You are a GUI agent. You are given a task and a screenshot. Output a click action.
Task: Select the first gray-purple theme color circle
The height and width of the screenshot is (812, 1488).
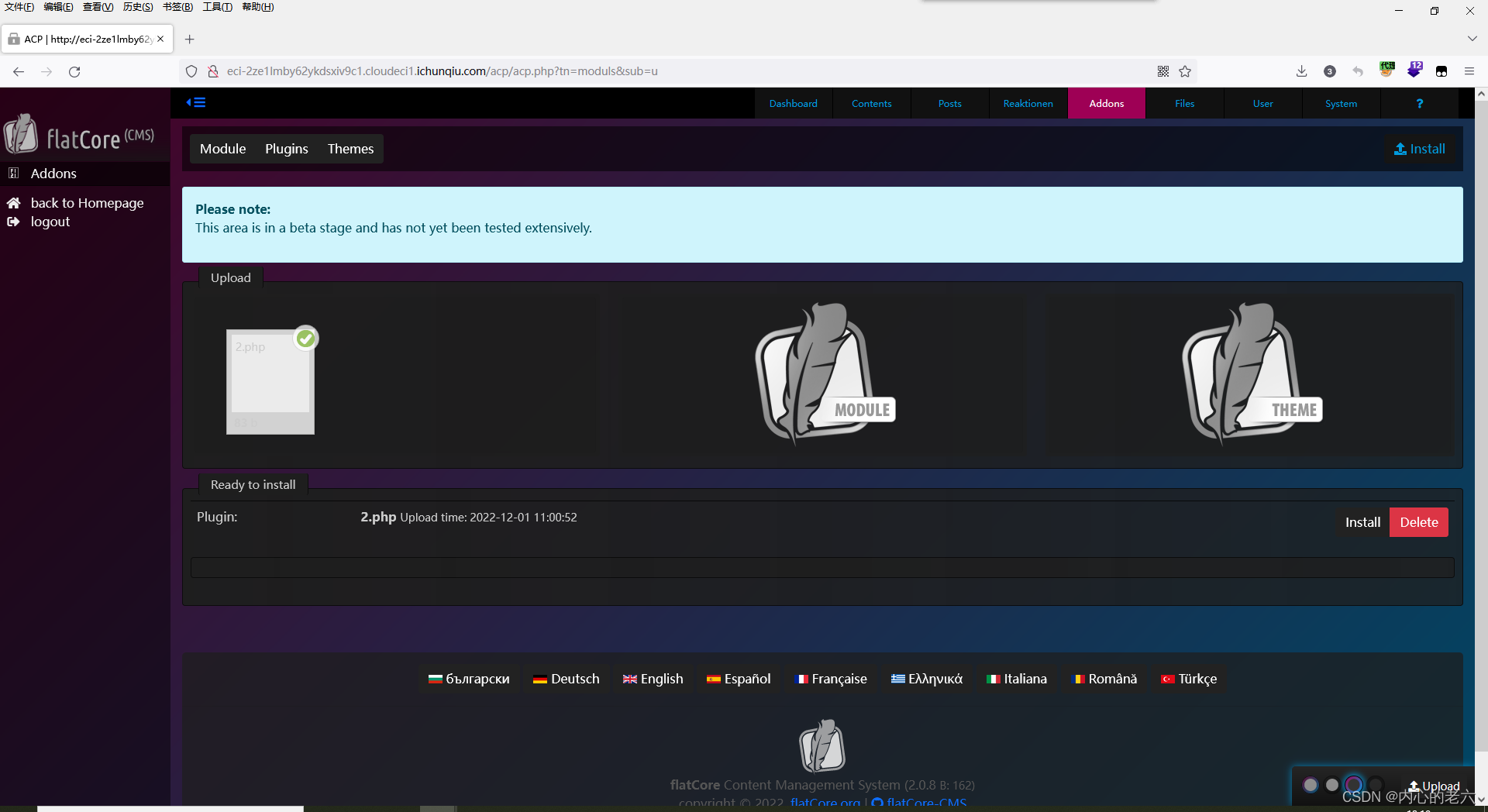pyautogui.click(x=1311, y=785)
